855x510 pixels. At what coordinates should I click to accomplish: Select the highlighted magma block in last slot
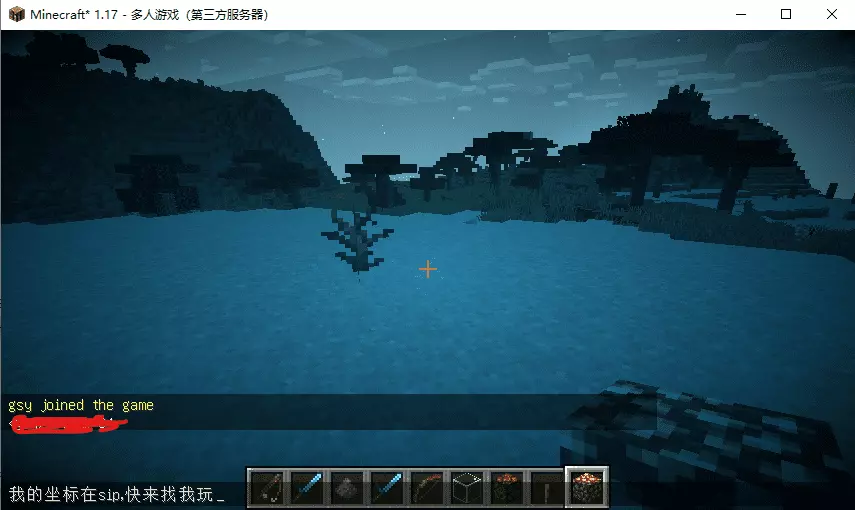(x=587, y=487)
